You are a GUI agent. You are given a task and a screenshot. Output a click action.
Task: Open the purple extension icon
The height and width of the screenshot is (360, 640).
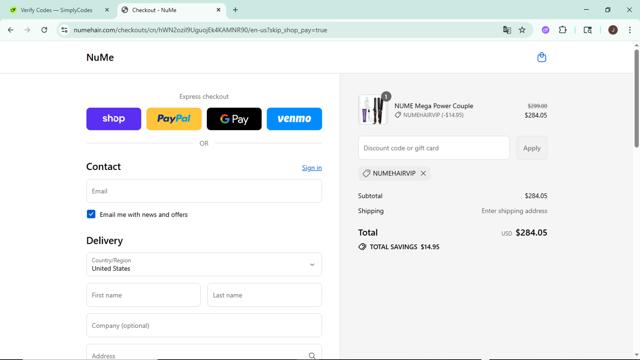[x=545, y=30]
